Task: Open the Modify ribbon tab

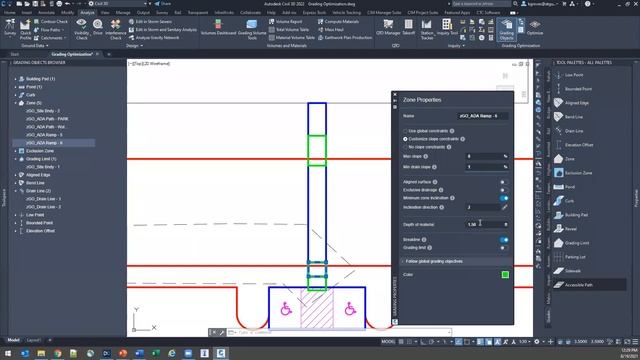Action: coord(67,13)
